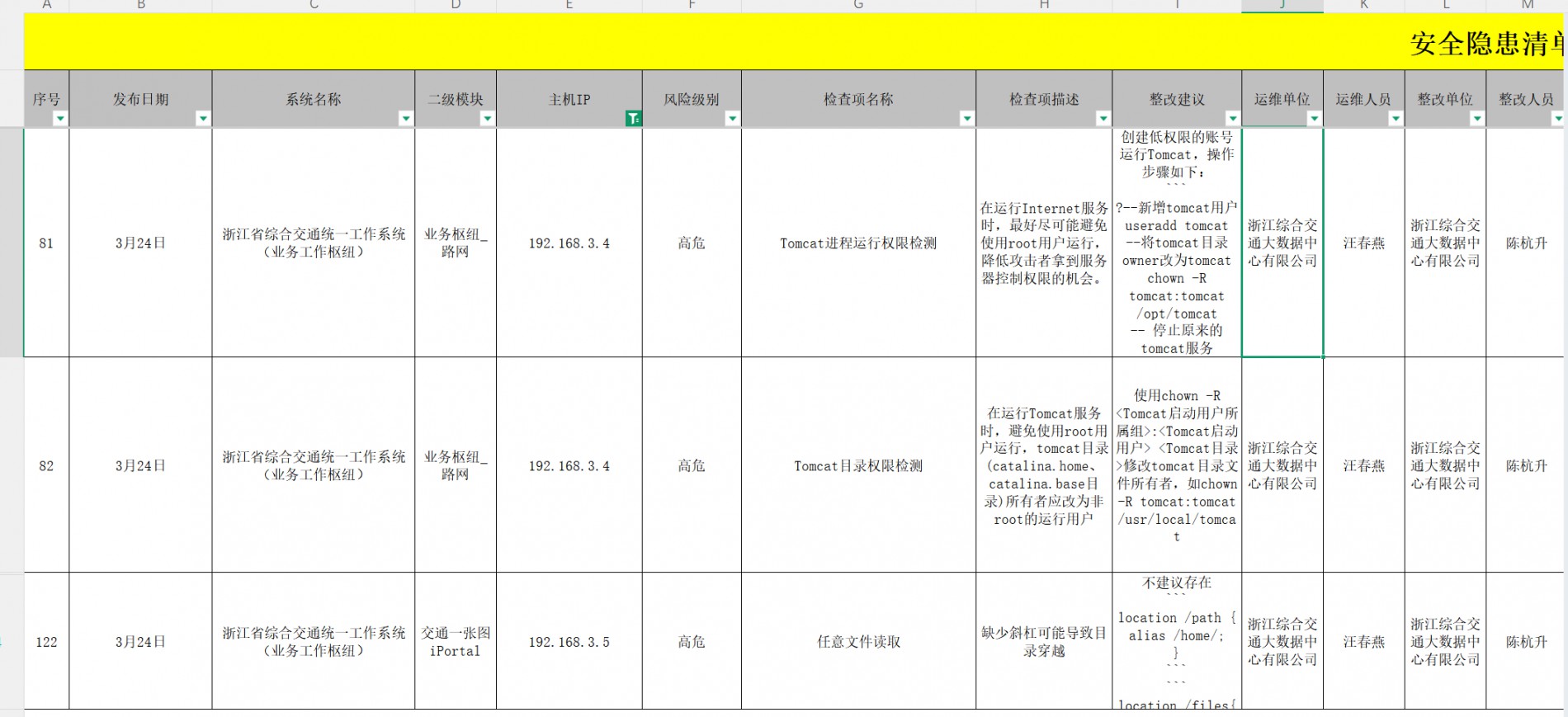Screen dimensions: 1568x717
Task: Expand the 检查项名称 filter menu
Action: click(x=966, y=119)
